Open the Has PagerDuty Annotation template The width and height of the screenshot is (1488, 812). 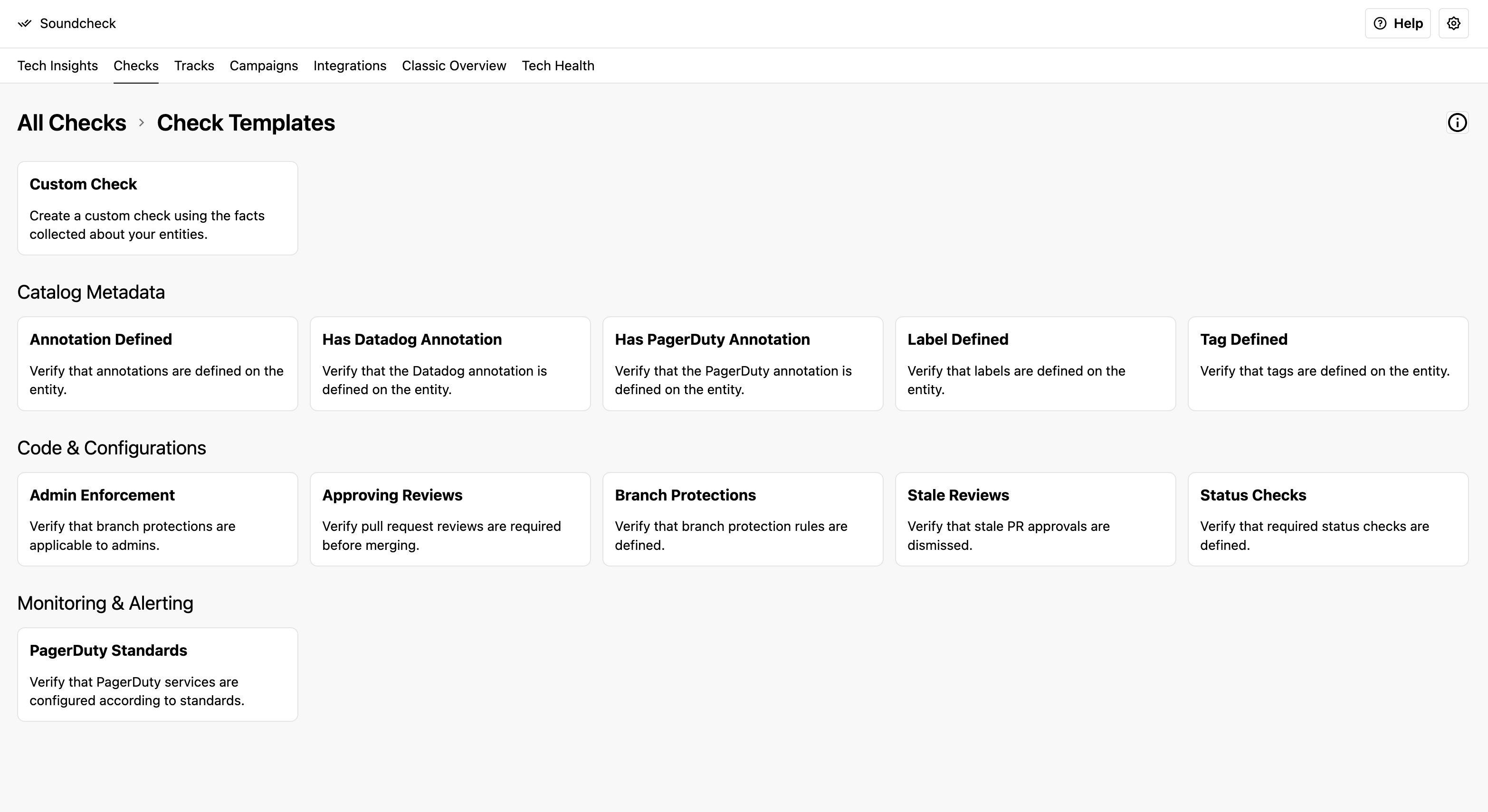coord(742,363)
